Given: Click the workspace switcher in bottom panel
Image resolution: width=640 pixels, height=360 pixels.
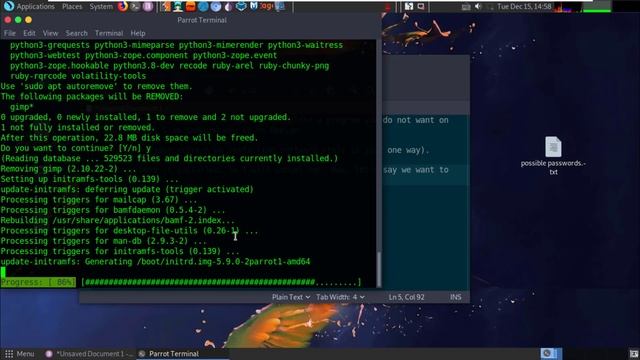Looking at the screenshot, I should (551, 353).
